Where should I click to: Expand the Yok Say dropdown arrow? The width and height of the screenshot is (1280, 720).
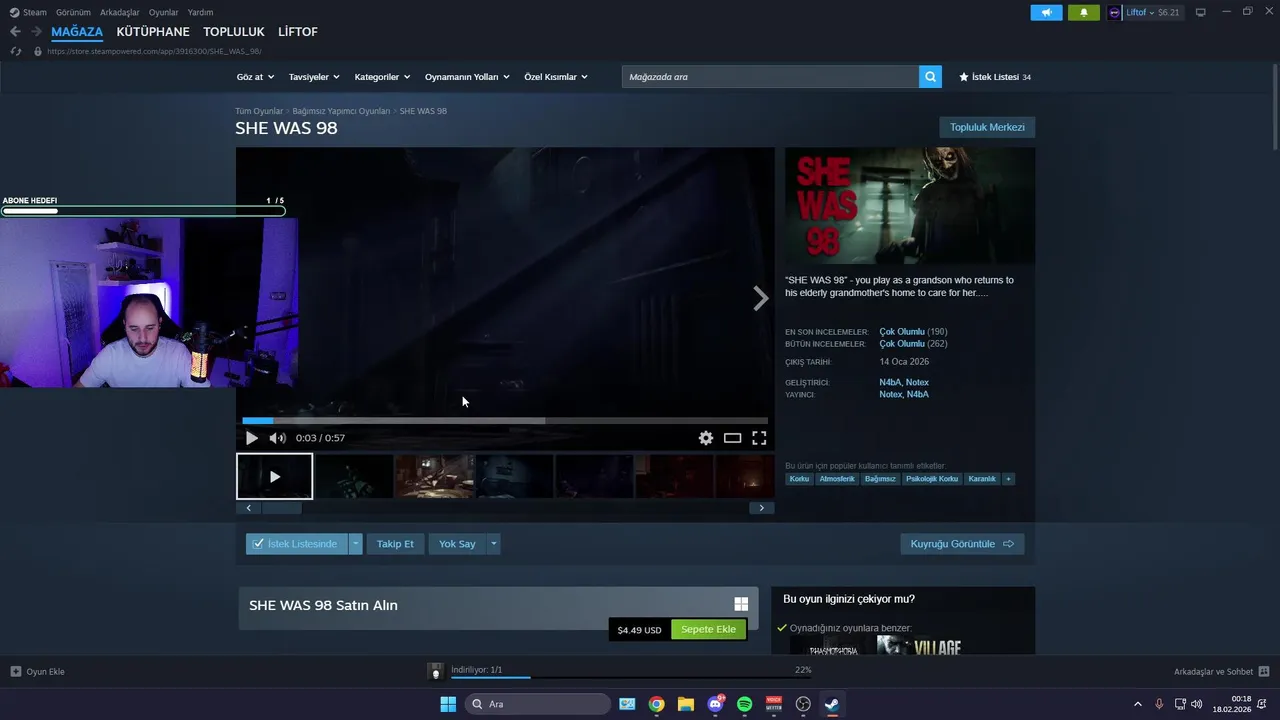tap(493, 544)
